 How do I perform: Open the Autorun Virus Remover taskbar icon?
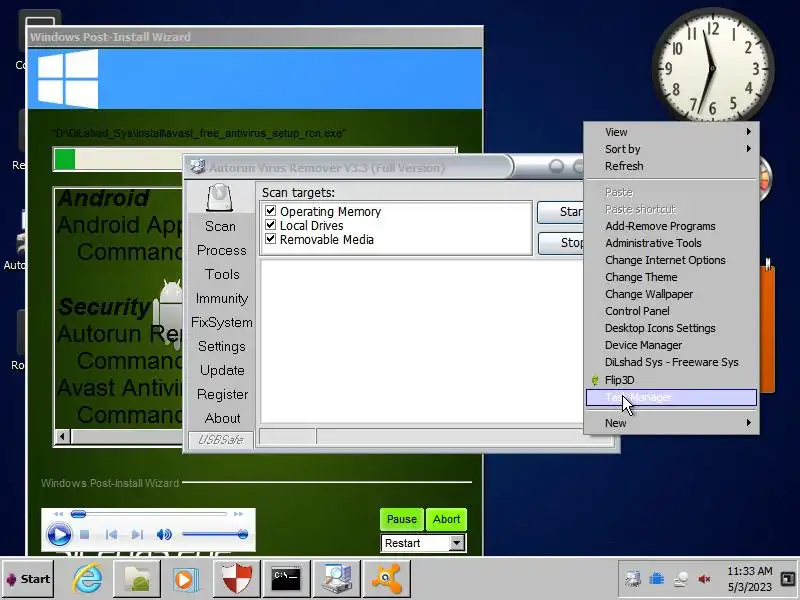336,579
